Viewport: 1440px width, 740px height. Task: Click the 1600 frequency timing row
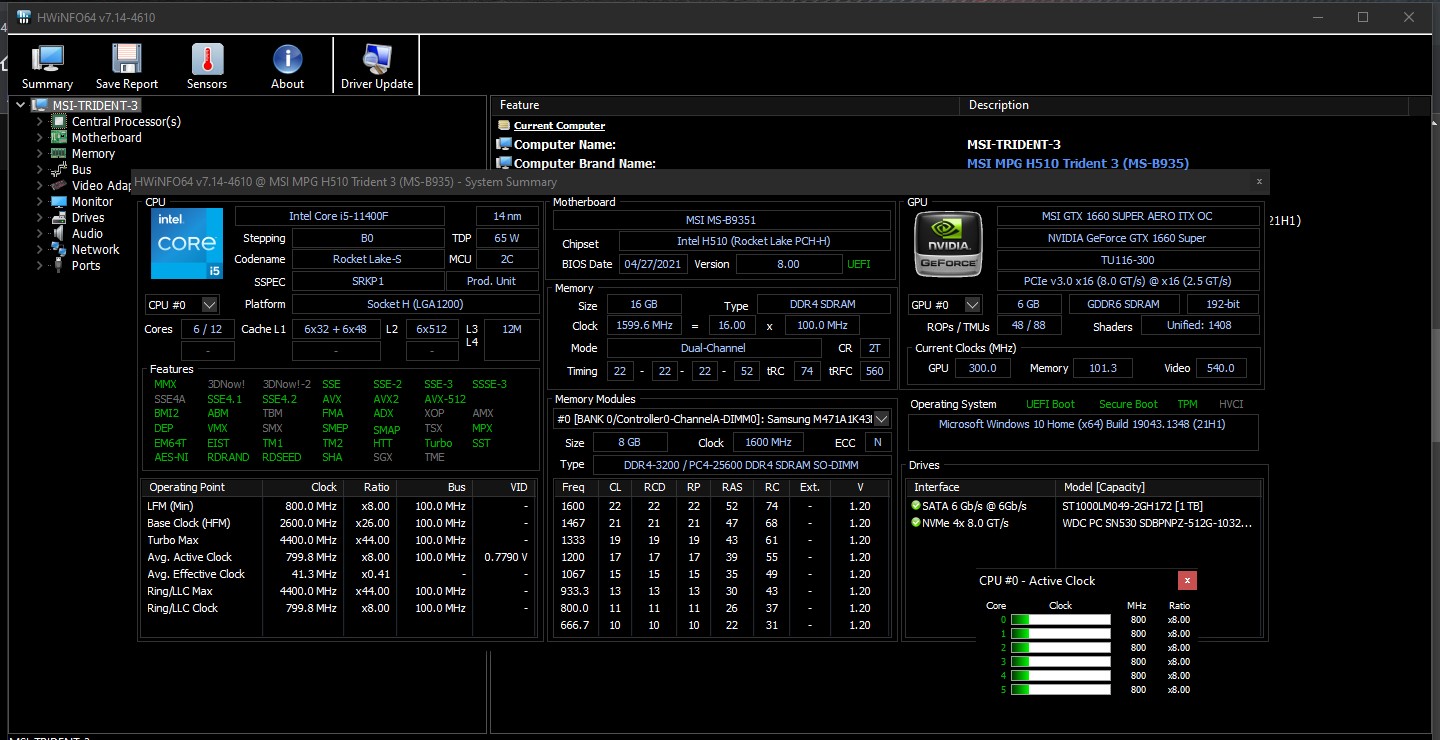(721, 506)
